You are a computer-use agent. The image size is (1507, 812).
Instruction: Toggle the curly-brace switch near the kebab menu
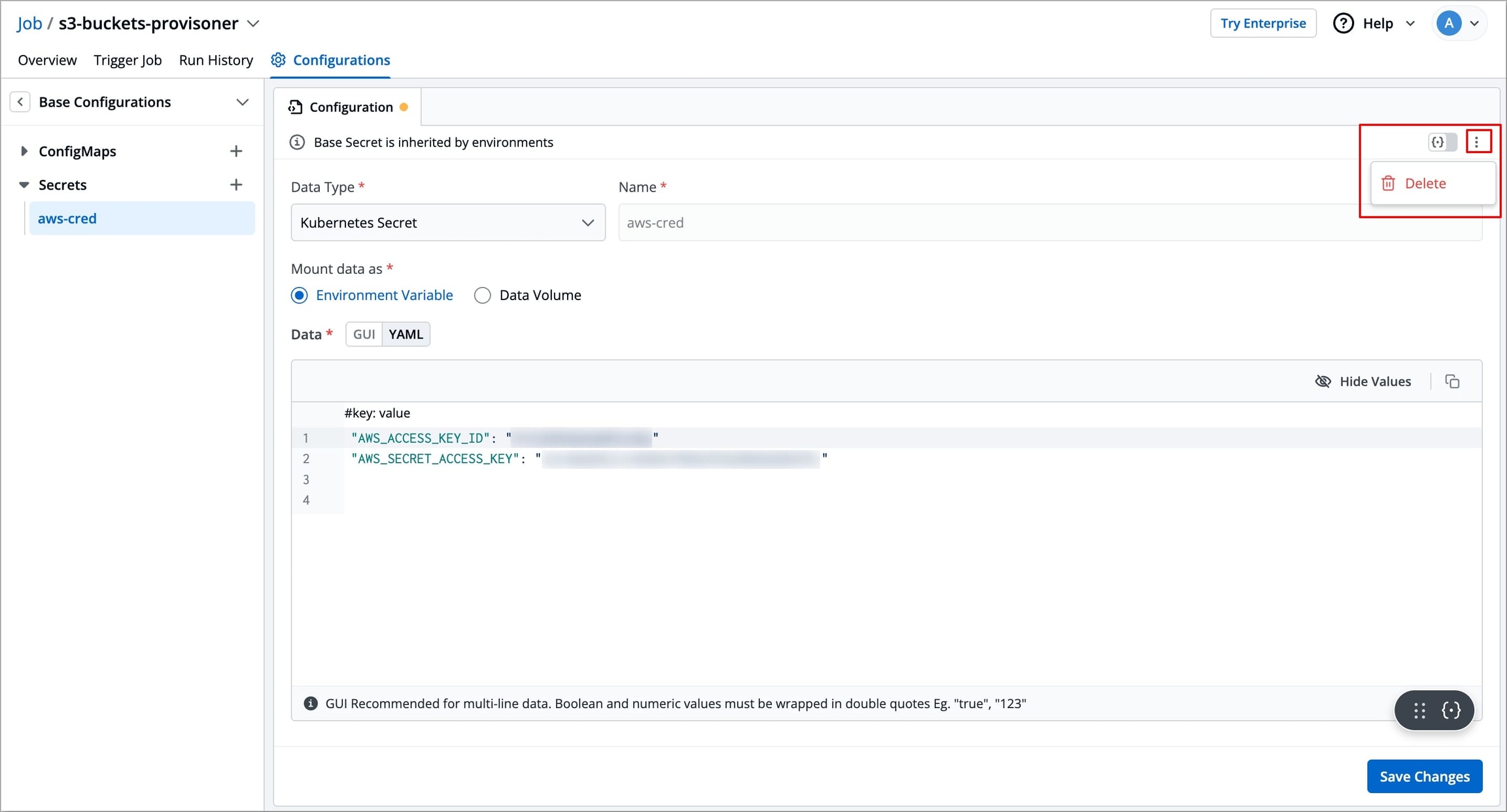coord(1442,142)
